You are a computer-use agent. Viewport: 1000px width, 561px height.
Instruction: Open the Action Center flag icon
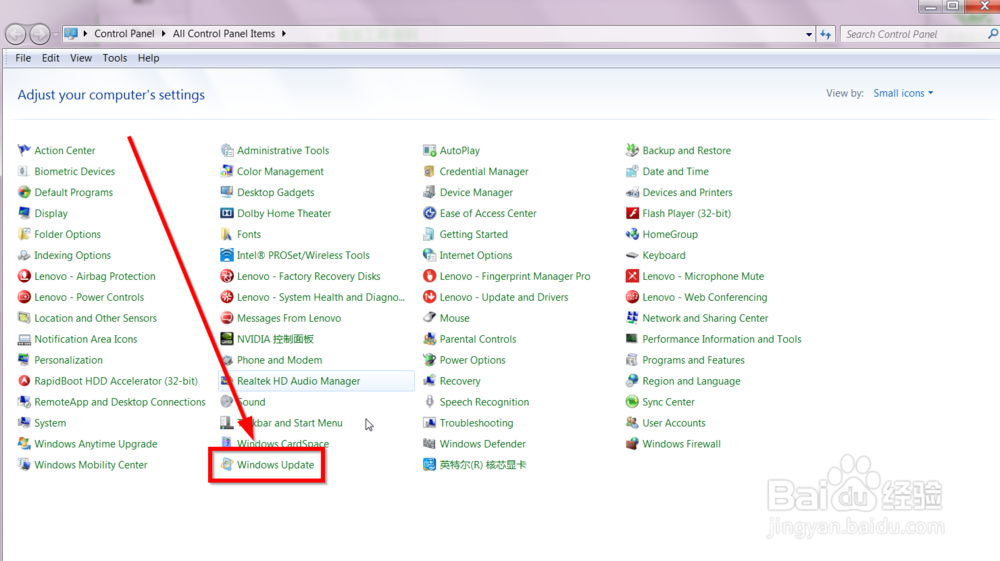pyautogui.click(x=24, y=150)
